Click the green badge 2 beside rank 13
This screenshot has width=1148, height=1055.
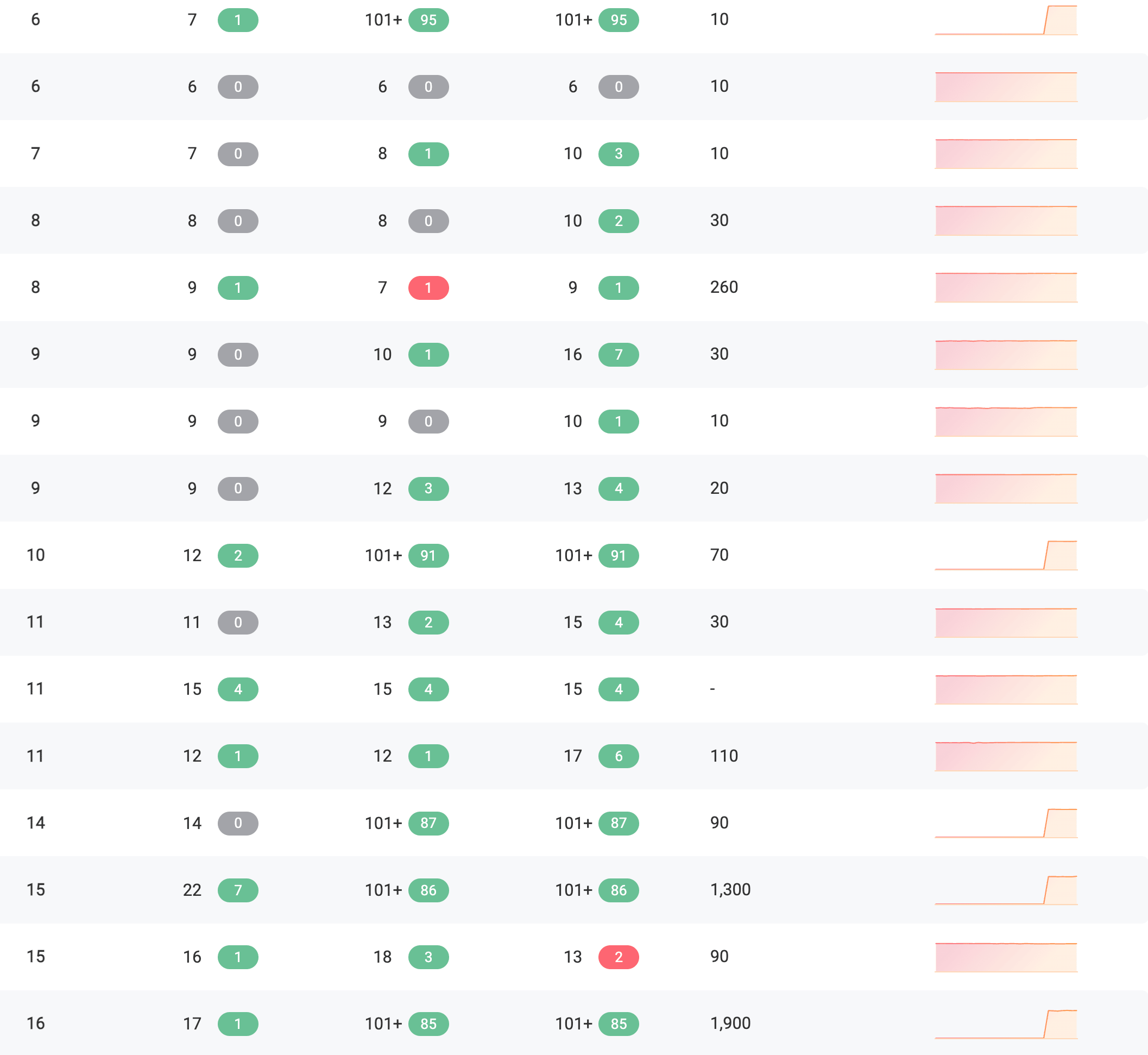pos(428,622)
